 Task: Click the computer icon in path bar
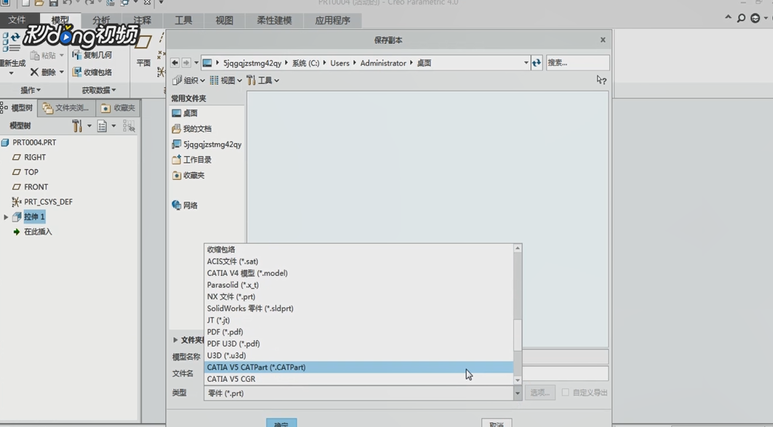pyautogui.click(x=208, y=63)
